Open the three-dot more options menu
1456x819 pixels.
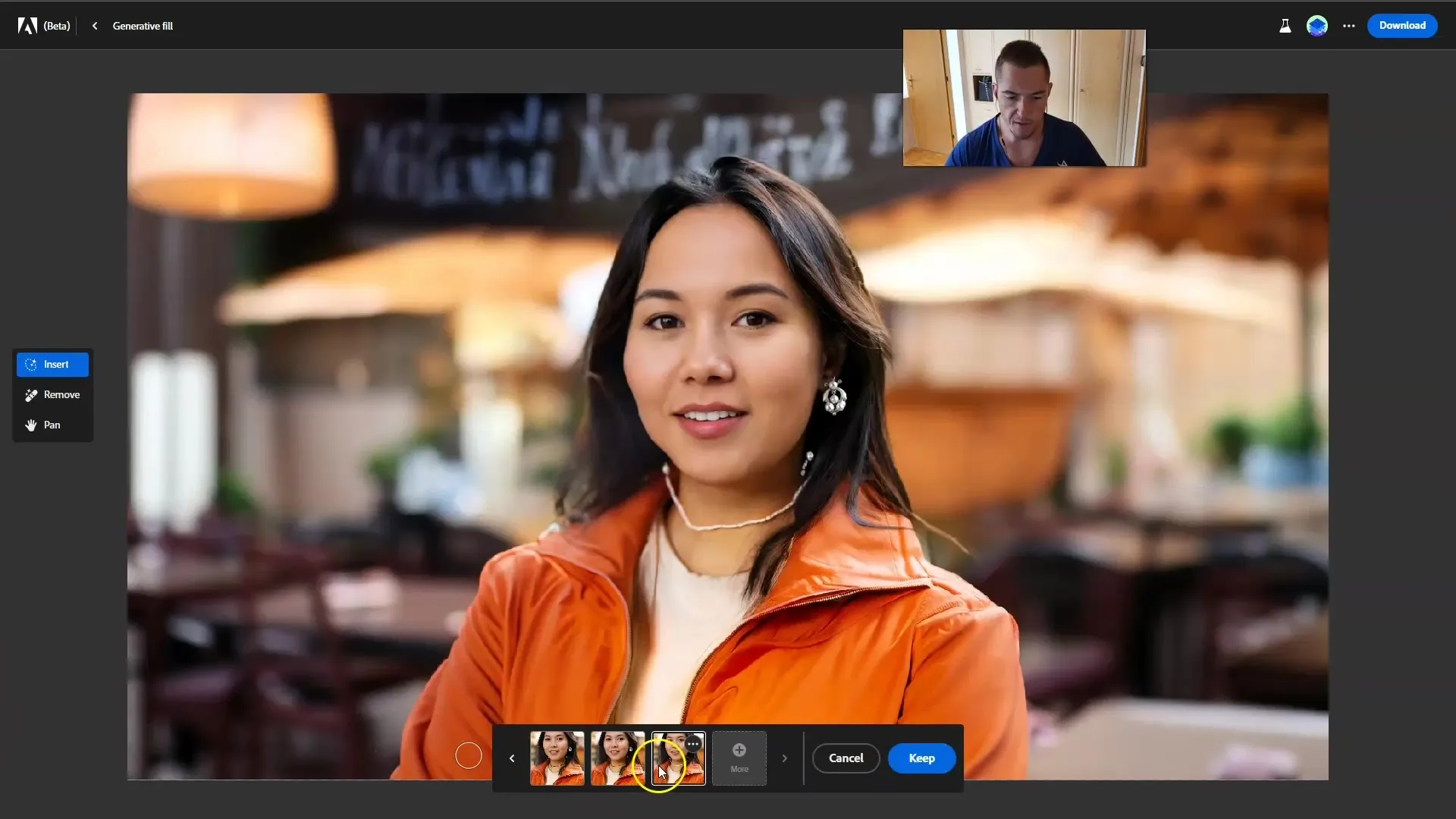1348,26
